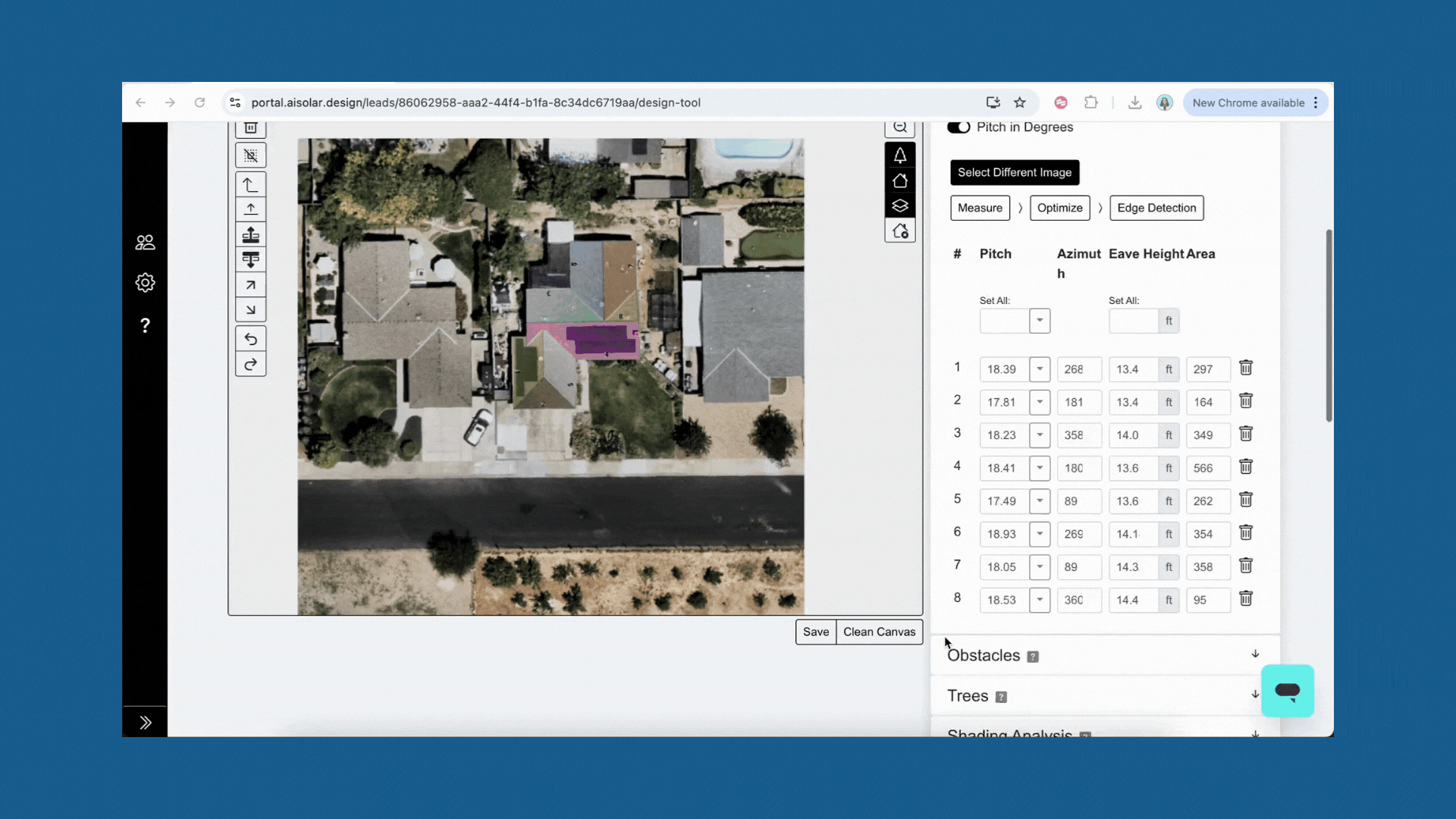Click the corner up-arrow tool
The width and height of the screenshot is (1456, 819).
tap(251, 184)
